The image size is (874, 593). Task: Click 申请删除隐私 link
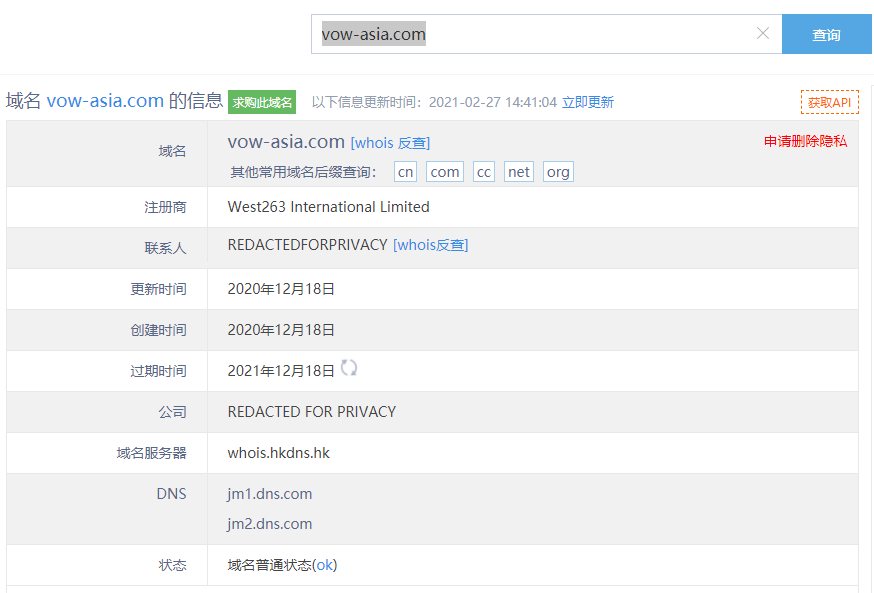(805, 141)
